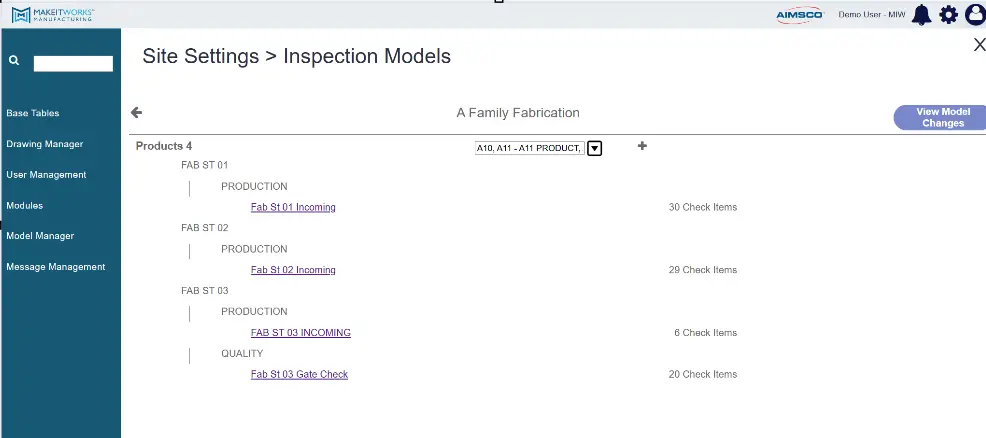Viewport: 986px width, 438px height.
Task: Open the A10, A11 product selection box
Action: pyautogui.click(x=529, y=148)
